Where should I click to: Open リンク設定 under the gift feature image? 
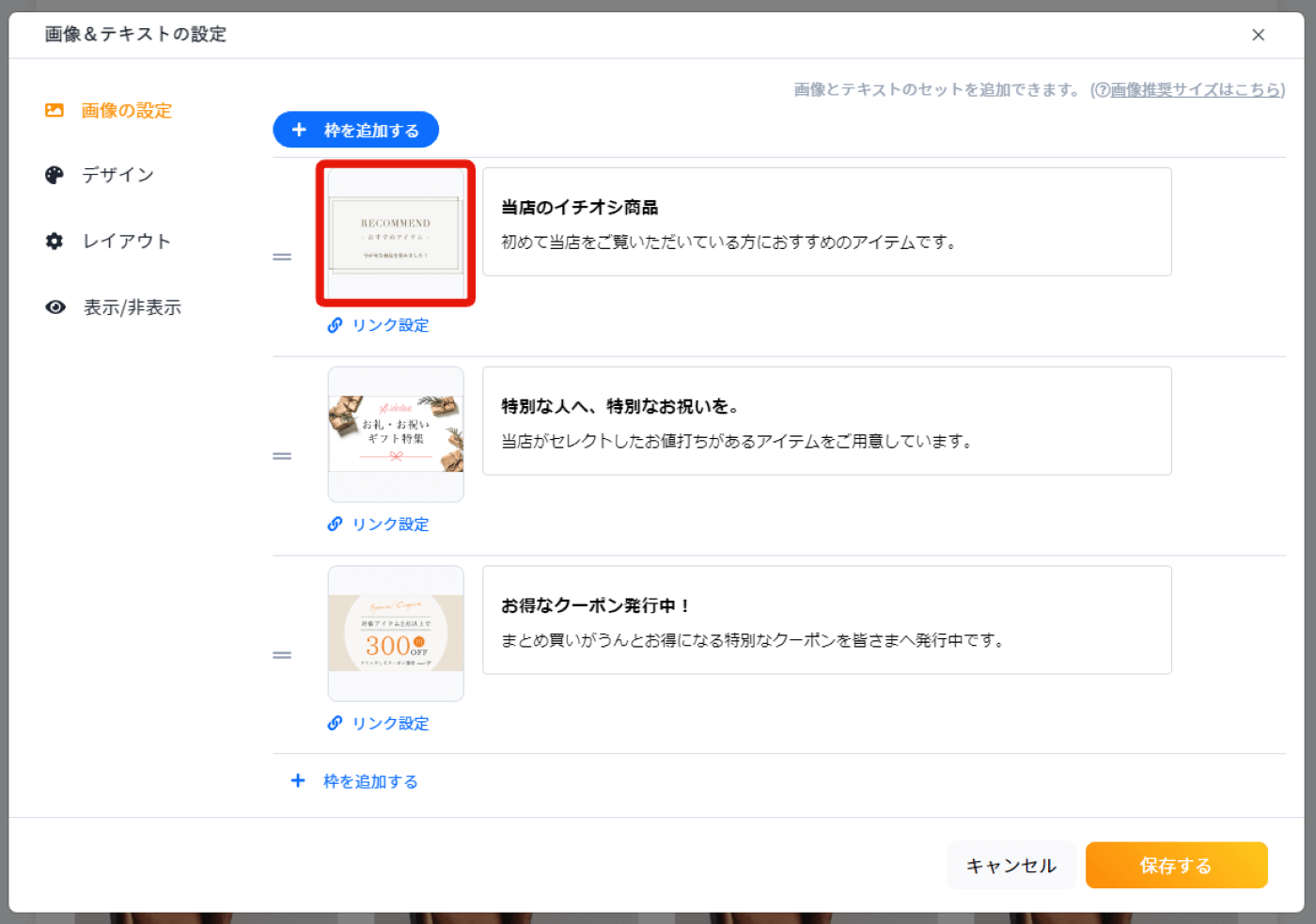pos(378,525)
